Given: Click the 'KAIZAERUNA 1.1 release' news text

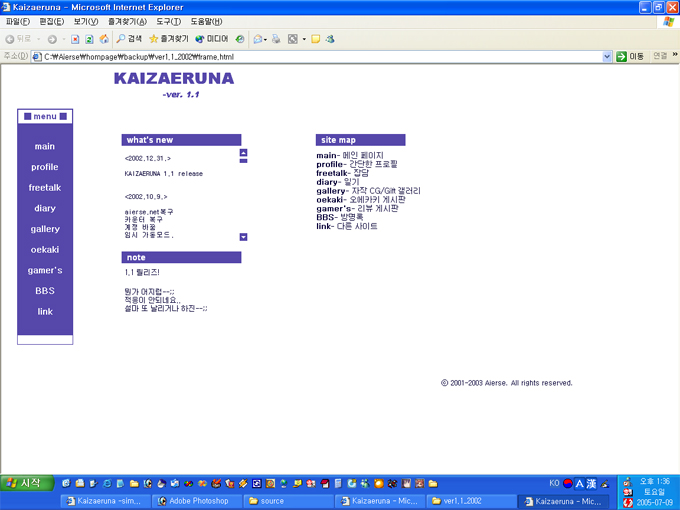Looking at the screenshot, I should pyautogui.click(x=163, y=173).
